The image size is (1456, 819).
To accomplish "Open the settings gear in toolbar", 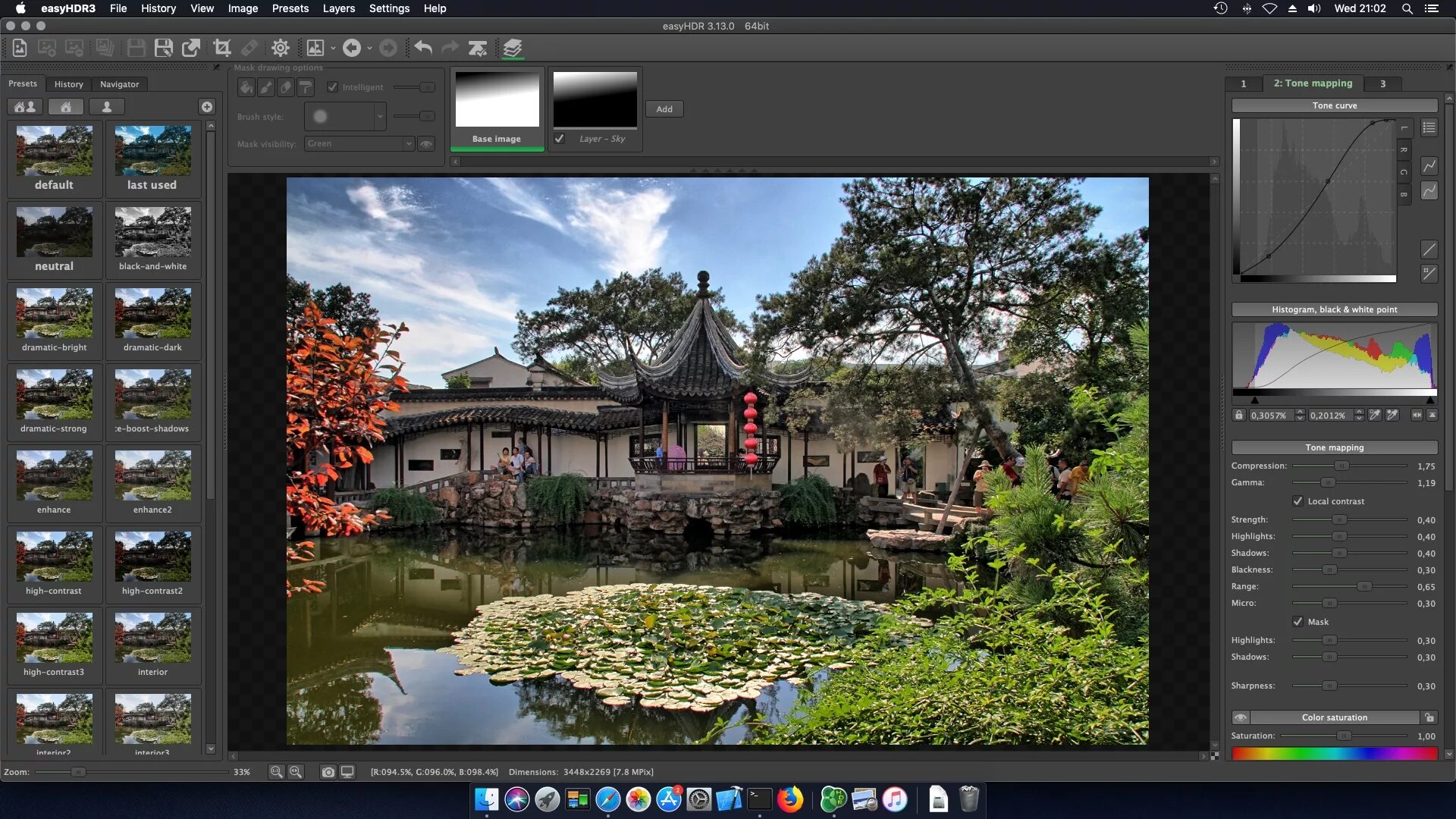I will (280, 48).
